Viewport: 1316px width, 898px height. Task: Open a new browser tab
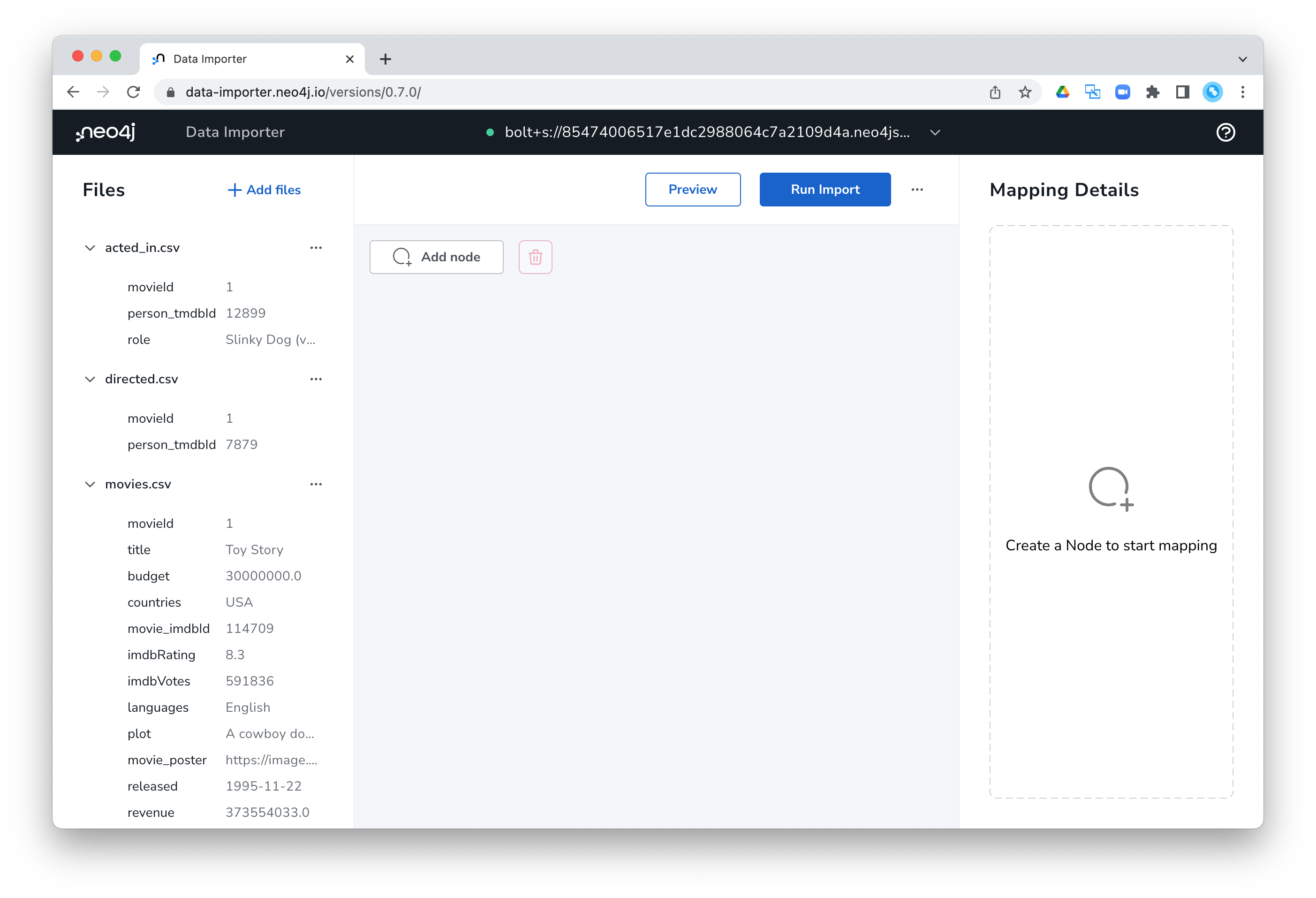[x=386, y=59]
